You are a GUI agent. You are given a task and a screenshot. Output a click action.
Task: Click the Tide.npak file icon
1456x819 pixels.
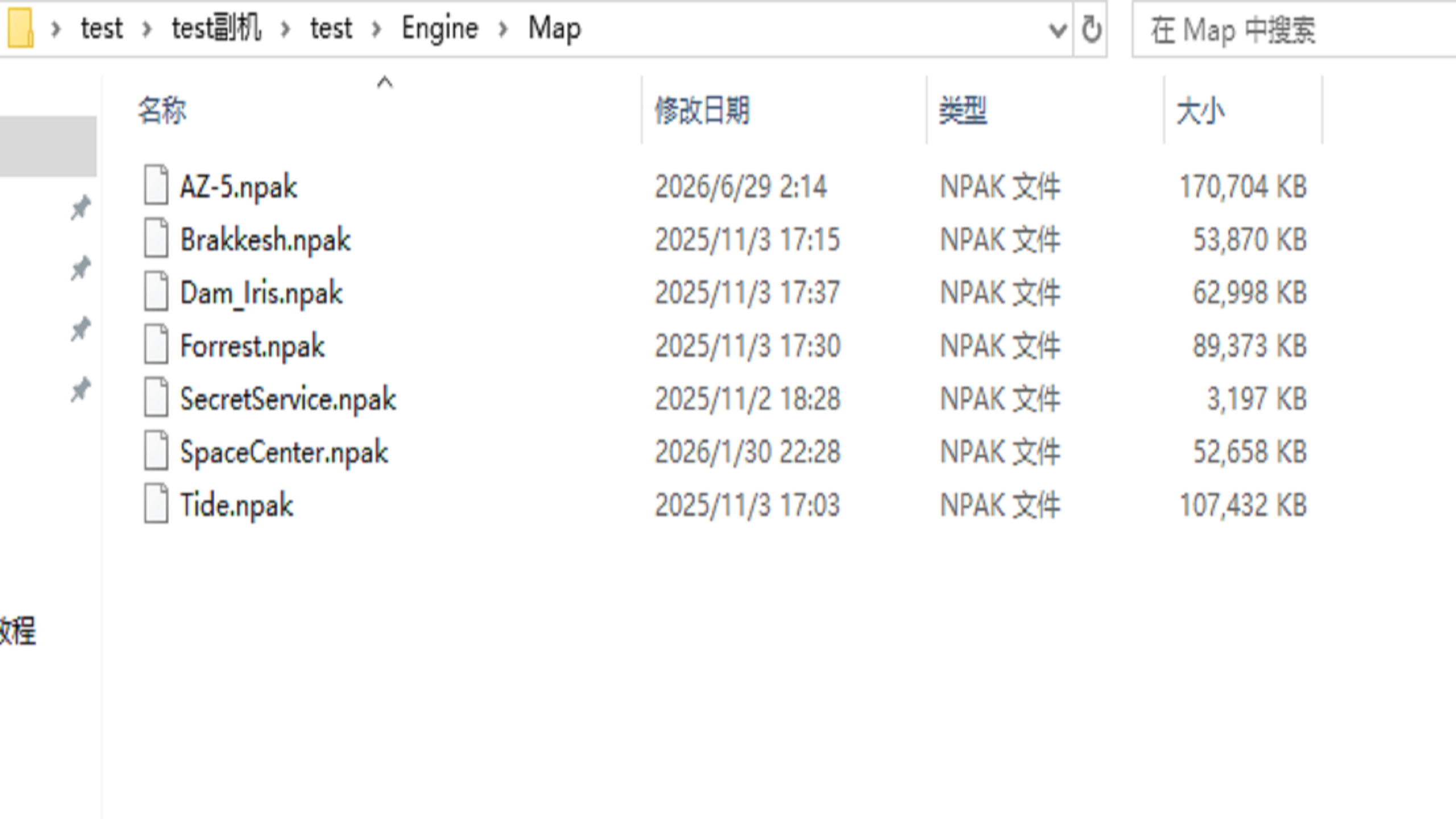point(156,503)
